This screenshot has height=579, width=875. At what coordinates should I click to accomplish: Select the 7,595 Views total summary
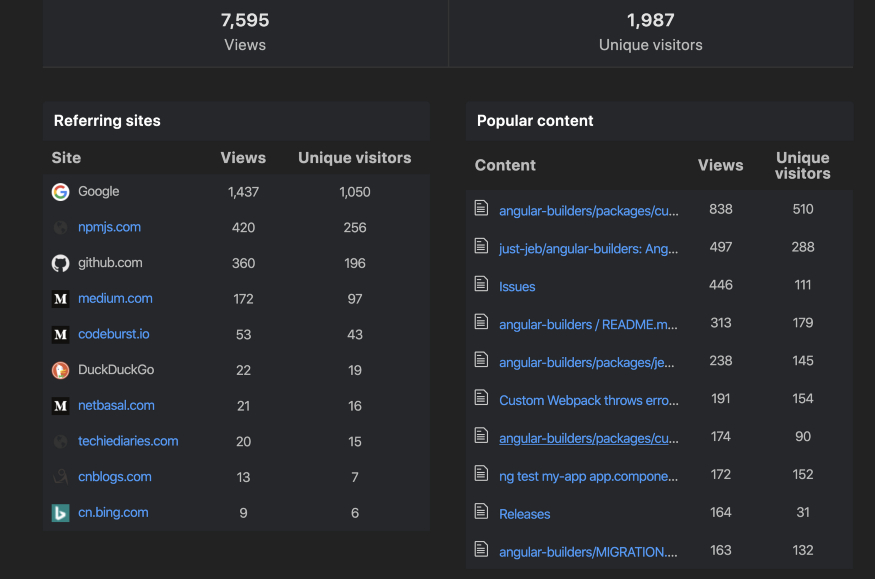click(x=245, y=31)
